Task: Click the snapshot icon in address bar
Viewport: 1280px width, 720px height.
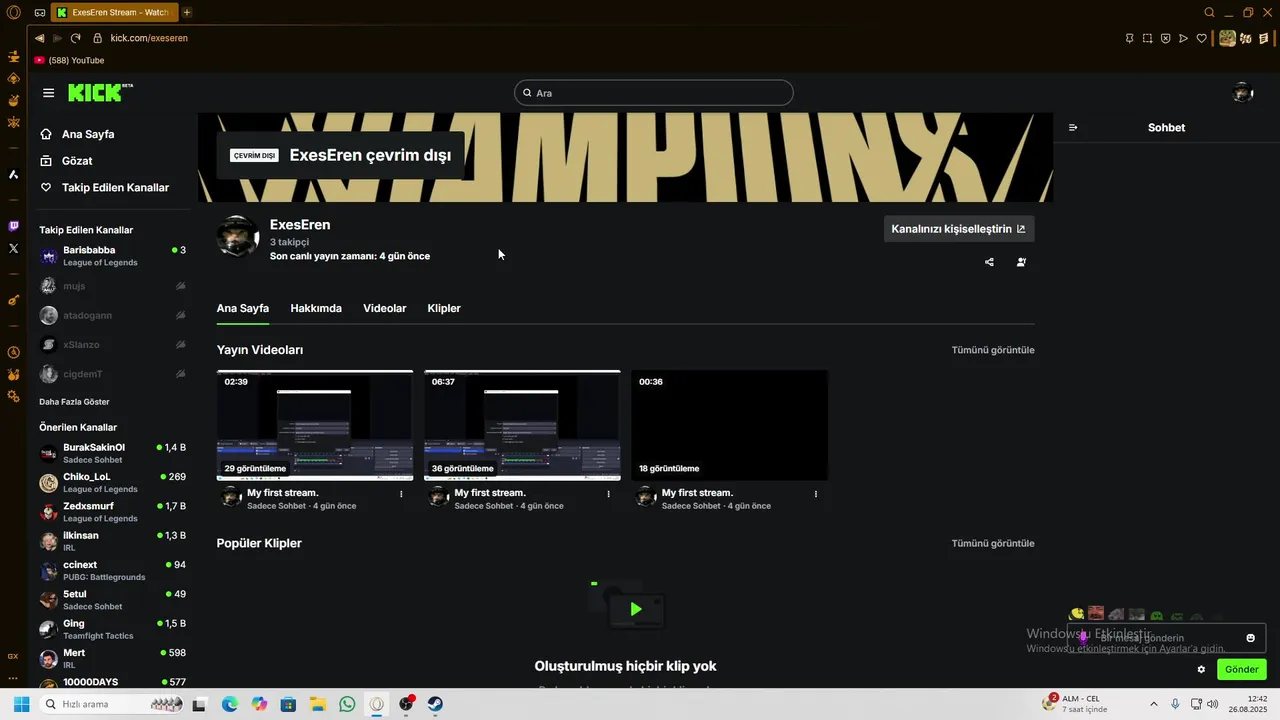Action: pyautogui.click(x=1148, y=38)
